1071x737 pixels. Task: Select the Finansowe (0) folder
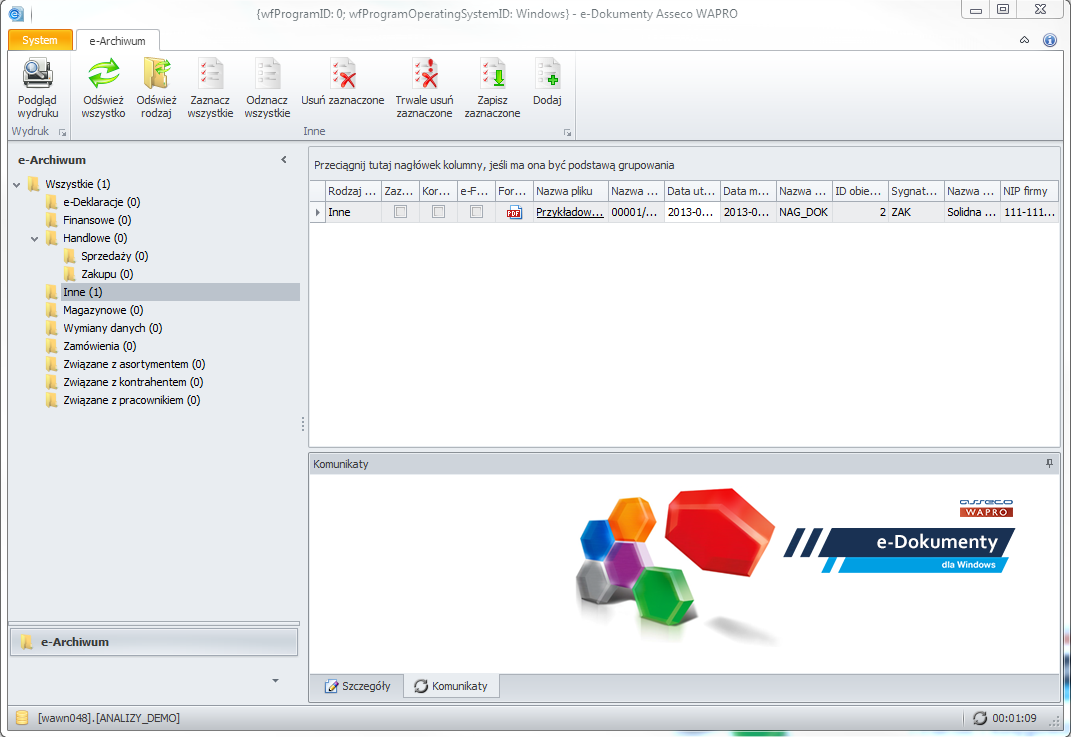(97, 220)
